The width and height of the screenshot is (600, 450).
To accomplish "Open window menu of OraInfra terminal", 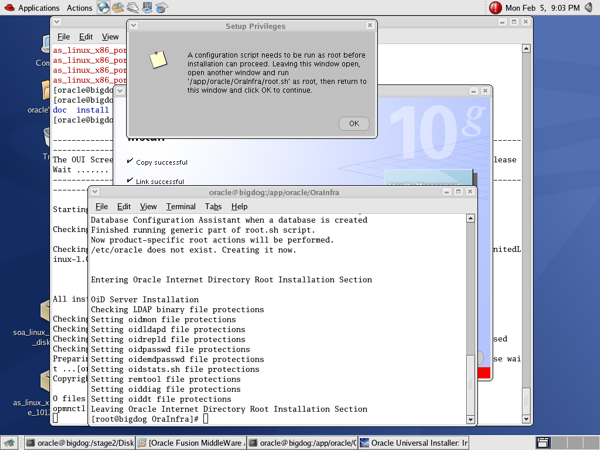I will (95, 192).
